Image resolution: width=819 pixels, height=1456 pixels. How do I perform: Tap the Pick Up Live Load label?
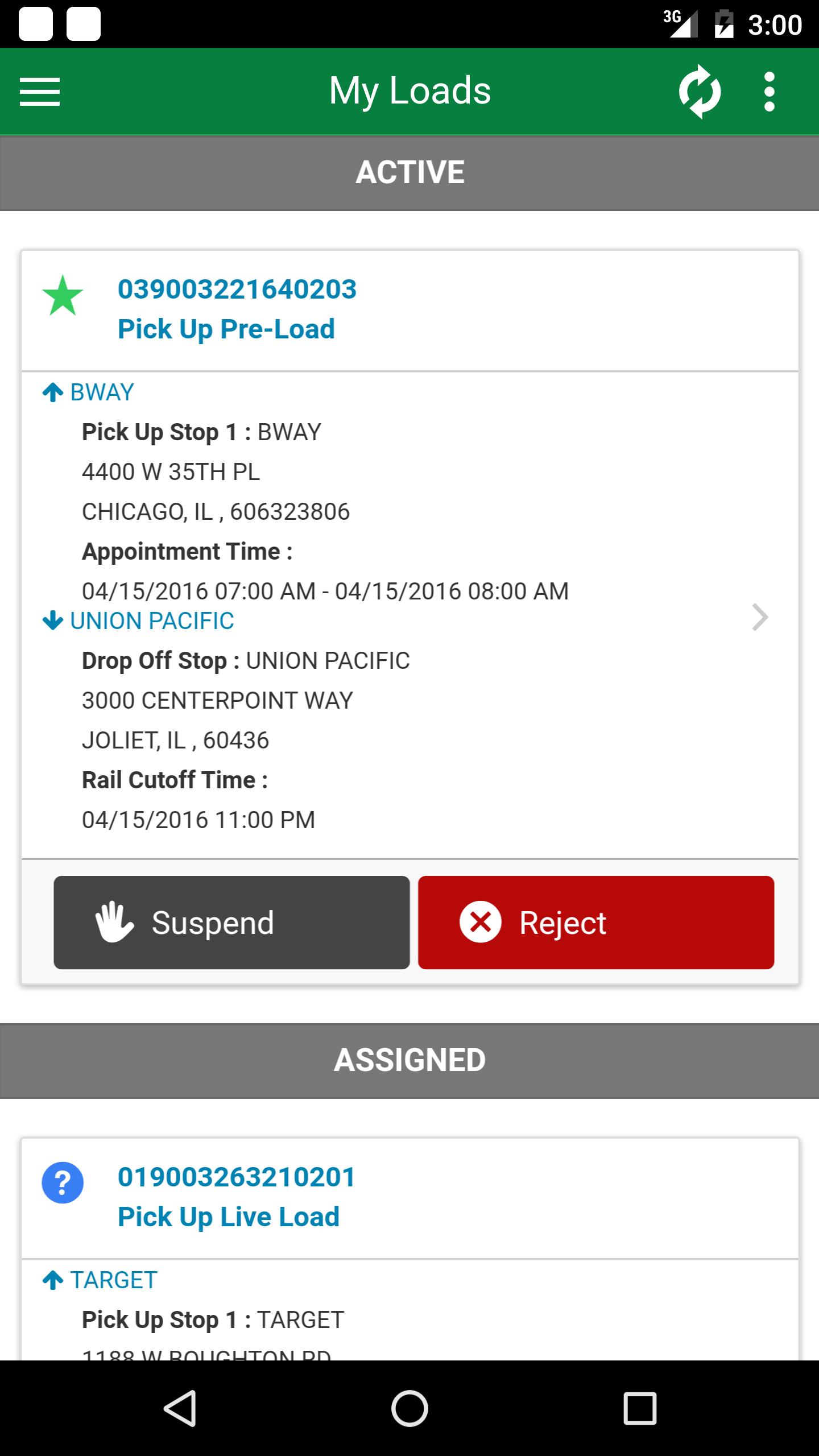pos(229,1217)
